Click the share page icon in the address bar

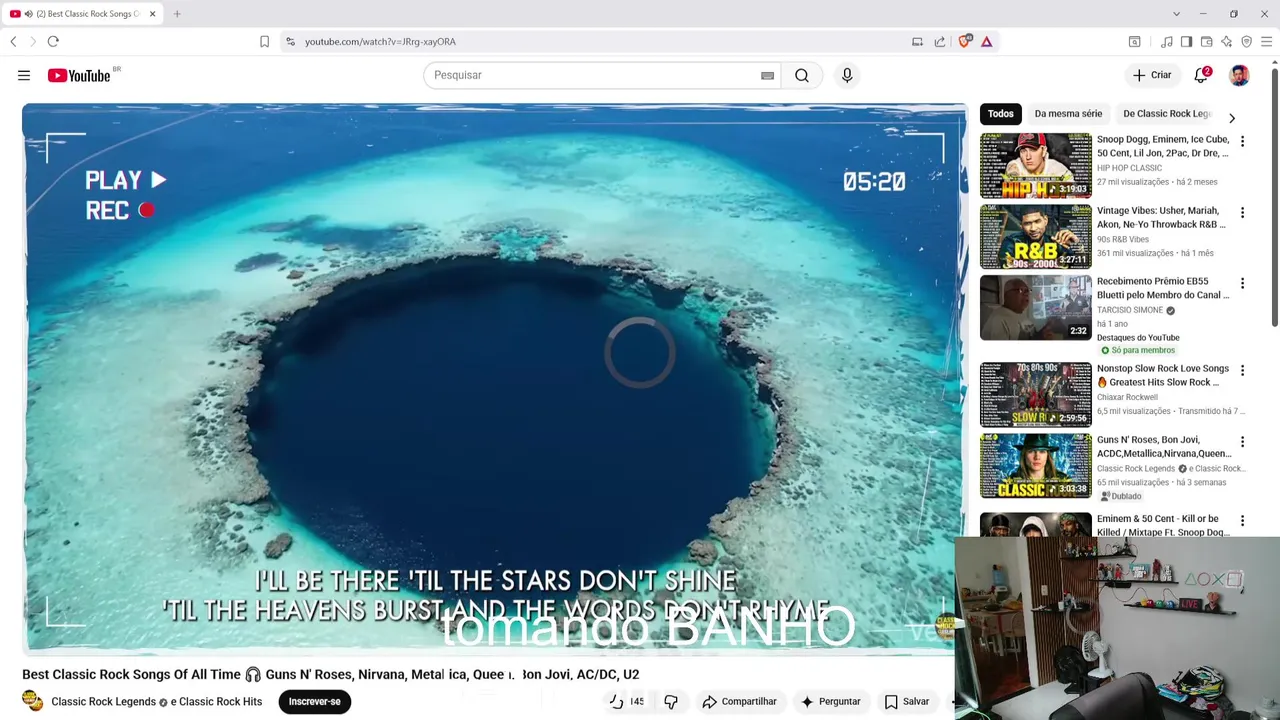click(940, 42)
